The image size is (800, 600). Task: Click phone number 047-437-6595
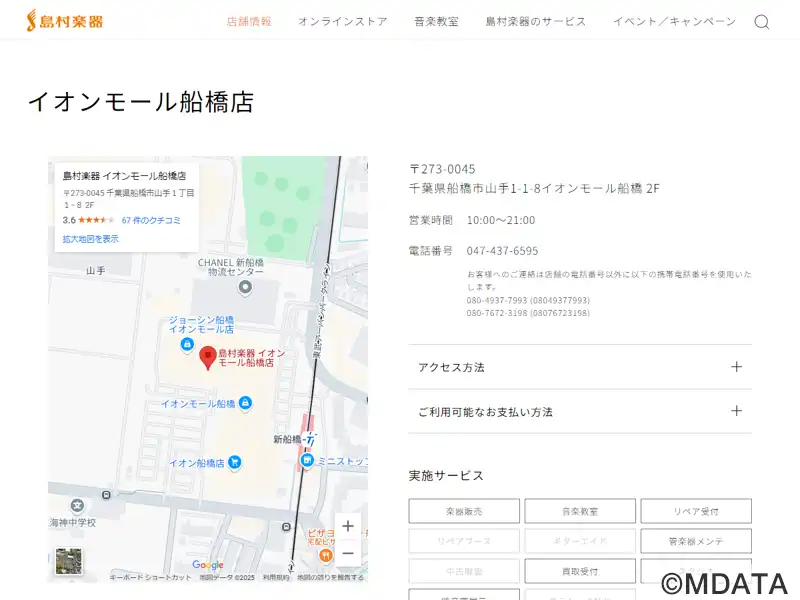(x=502, y=251)
